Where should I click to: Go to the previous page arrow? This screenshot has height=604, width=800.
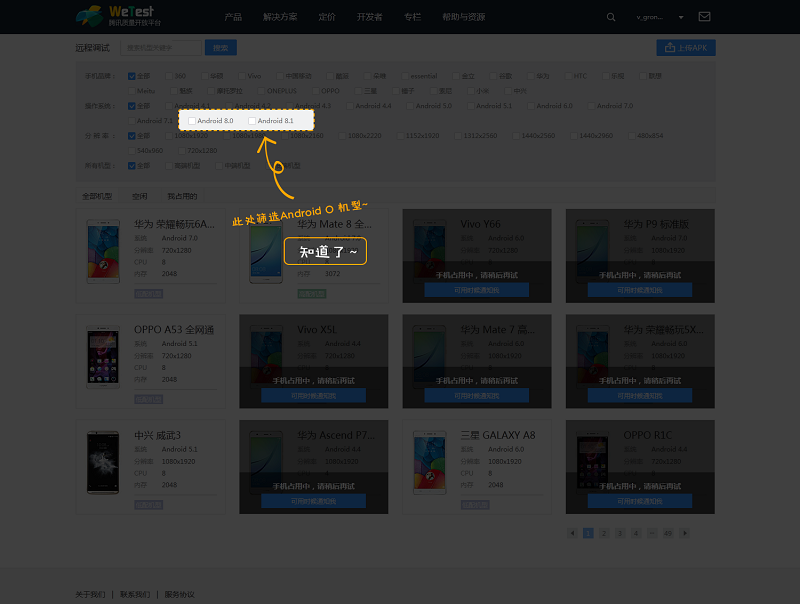tap(572, 533)
